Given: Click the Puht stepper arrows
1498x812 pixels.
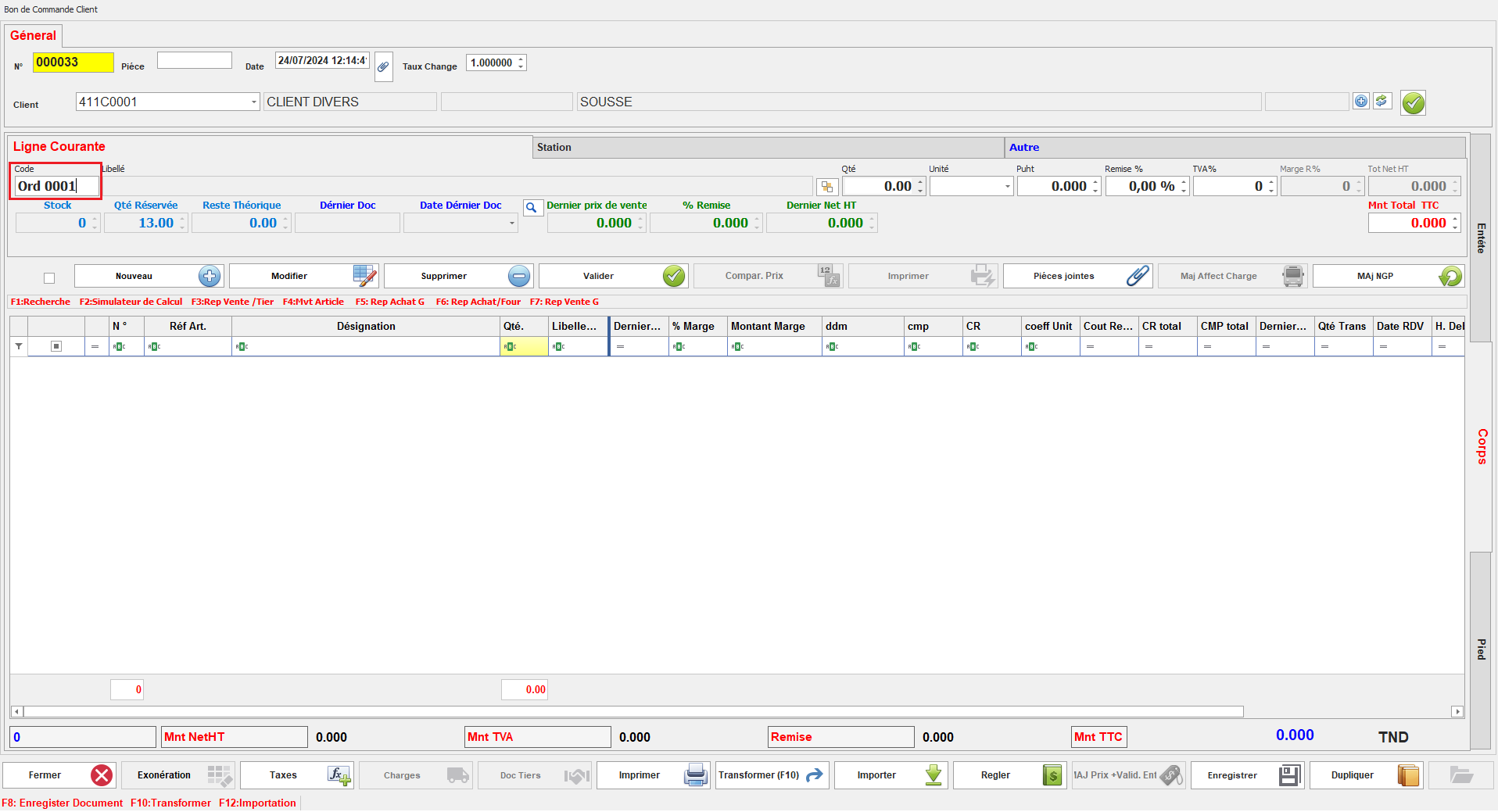Looking at the screenshot, I should (x=1095, y=187).
